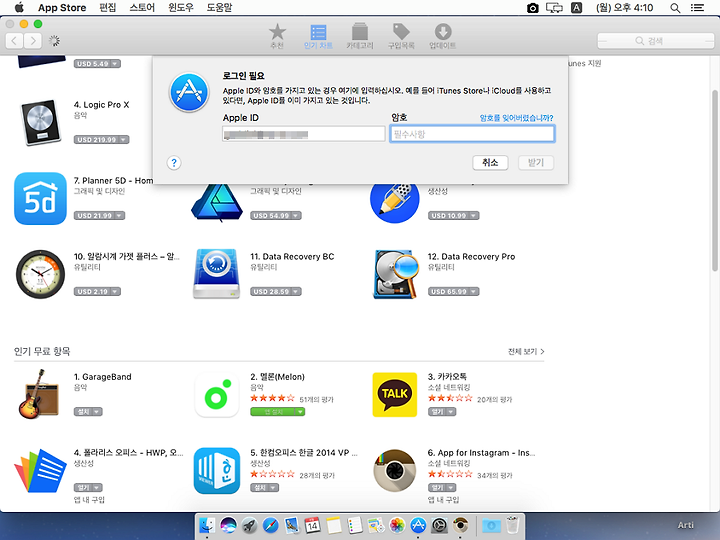The height and width of the screenshot is (540, 720).
Task: Open Photos from the Dock
Action: 397,525
